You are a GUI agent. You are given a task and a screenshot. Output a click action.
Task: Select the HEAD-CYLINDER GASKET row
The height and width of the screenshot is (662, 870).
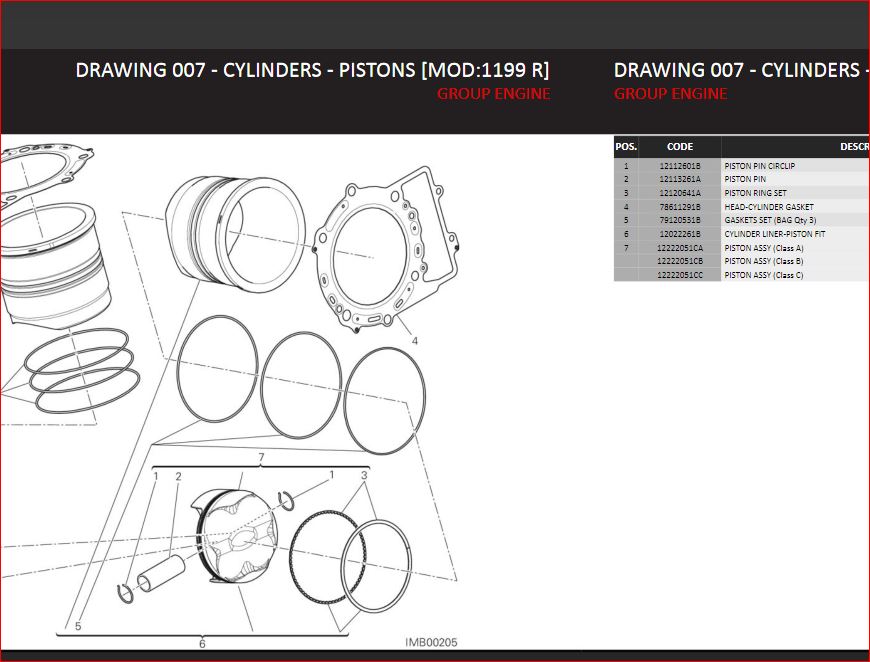coord(768,207)
